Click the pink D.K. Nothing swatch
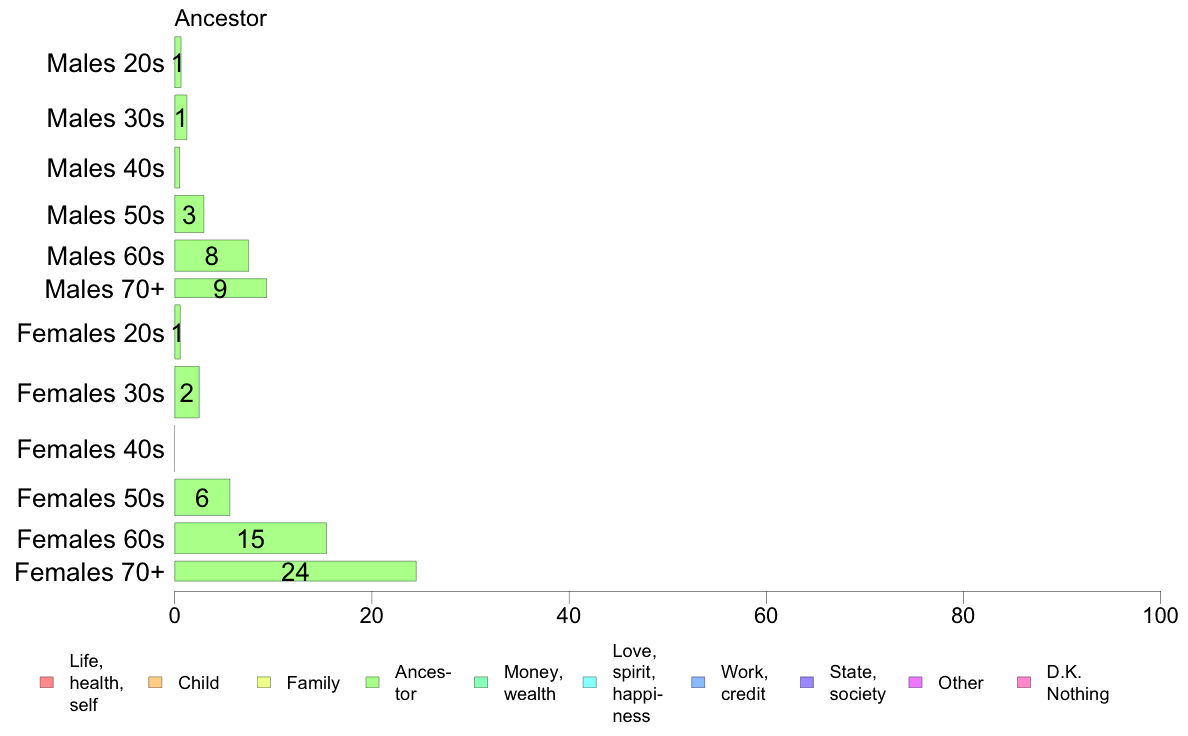 pyautogui.click(x=1024, y=683)
